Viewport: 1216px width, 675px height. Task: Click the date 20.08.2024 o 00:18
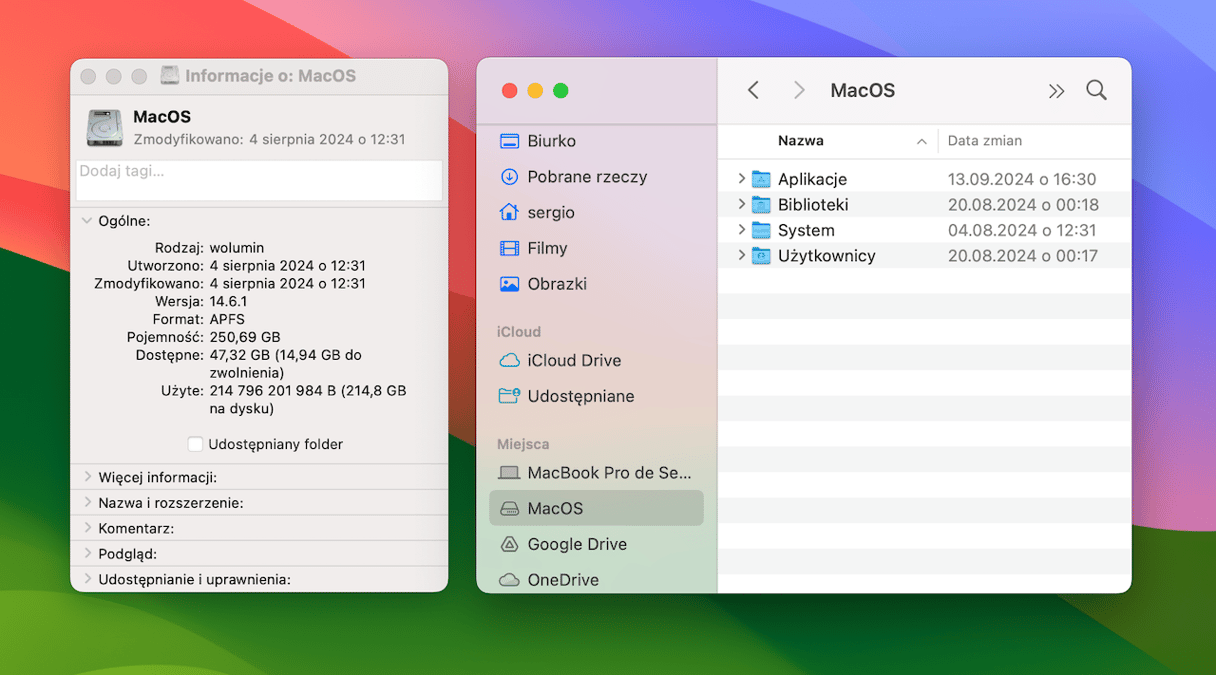1023,205
